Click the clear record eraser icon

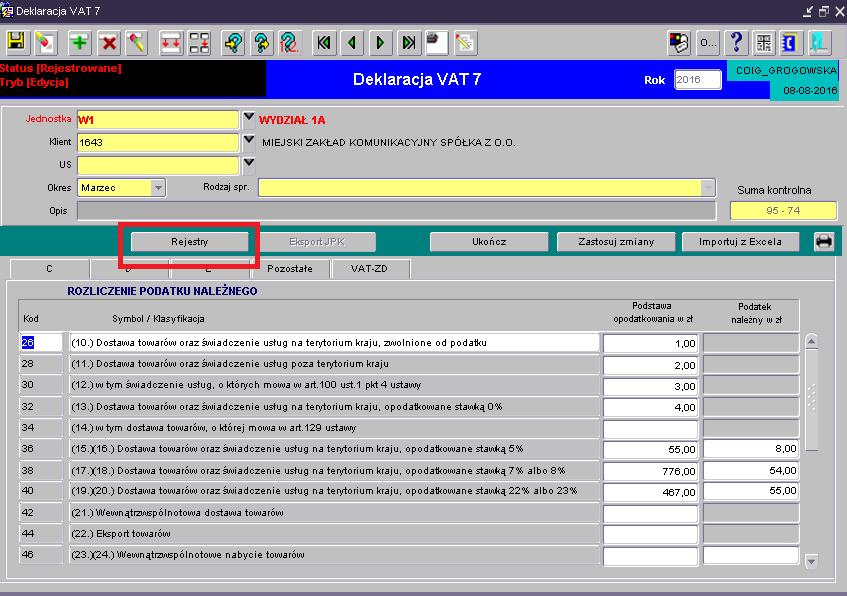tap(45, 42)
